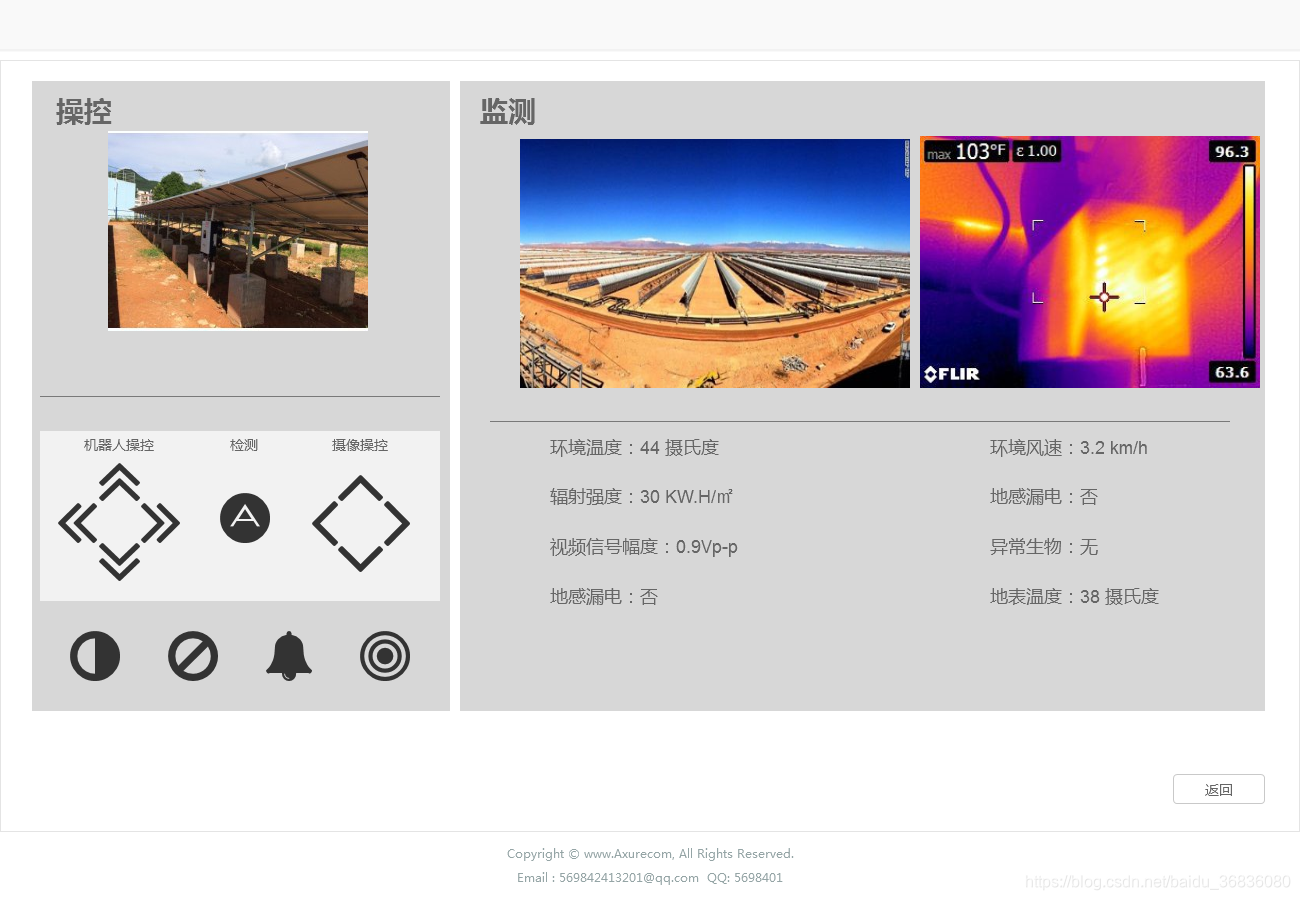The width and height of the screenshot is (1300, 900).
Task: Click the 摄像操控 label
Action: [x=360, y=445]
